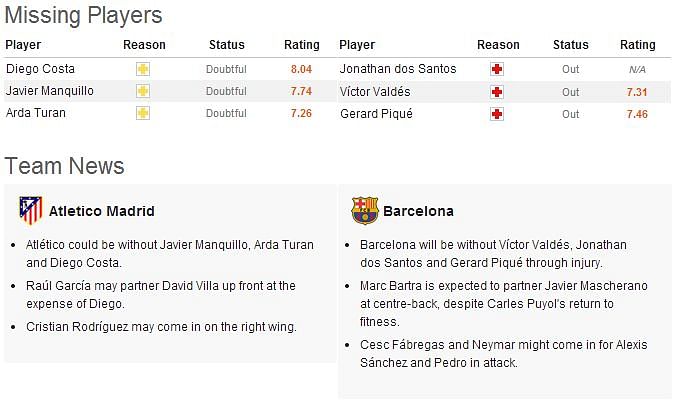Click the Barcelona club crest
This screenshot has width=676, height=412.
click(365, 211)
